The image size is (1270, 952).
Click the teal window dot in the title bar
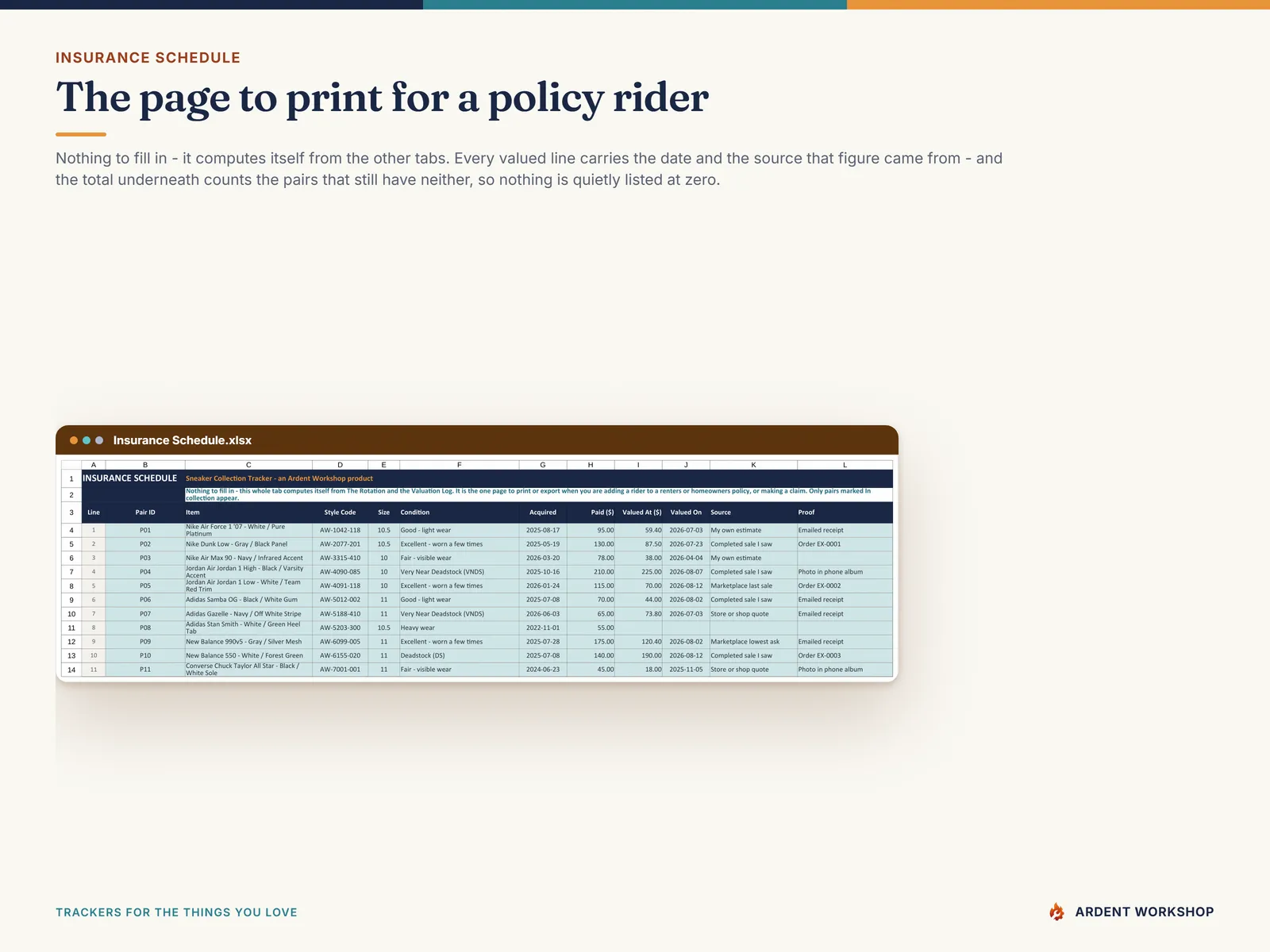click(87, 440)
